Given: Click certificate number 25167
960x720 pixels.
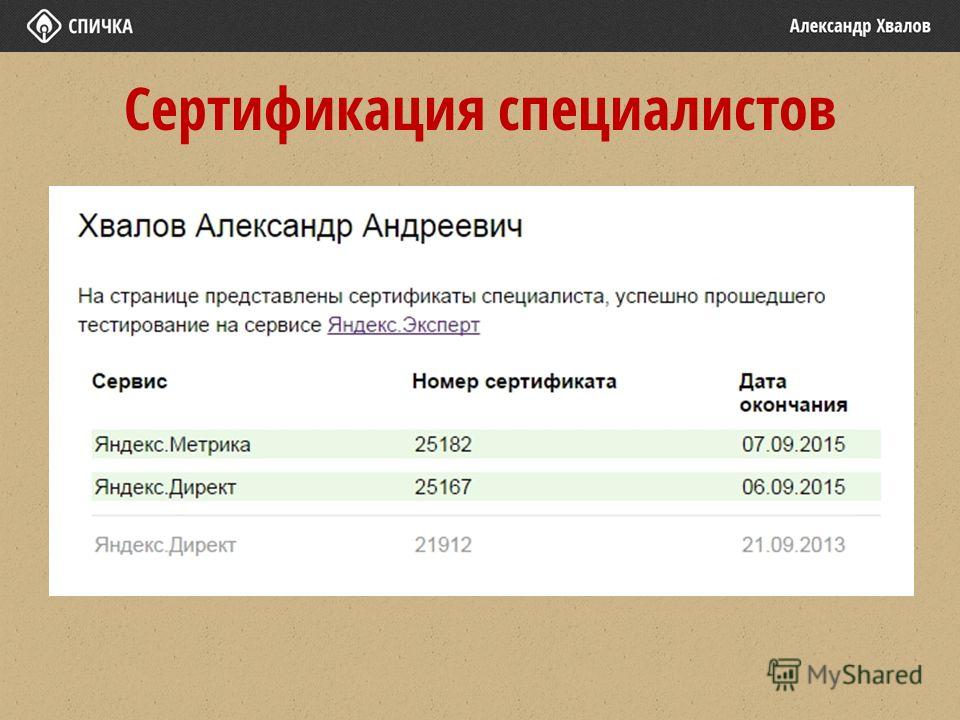Looking at the screenshot, I should 443,487.
